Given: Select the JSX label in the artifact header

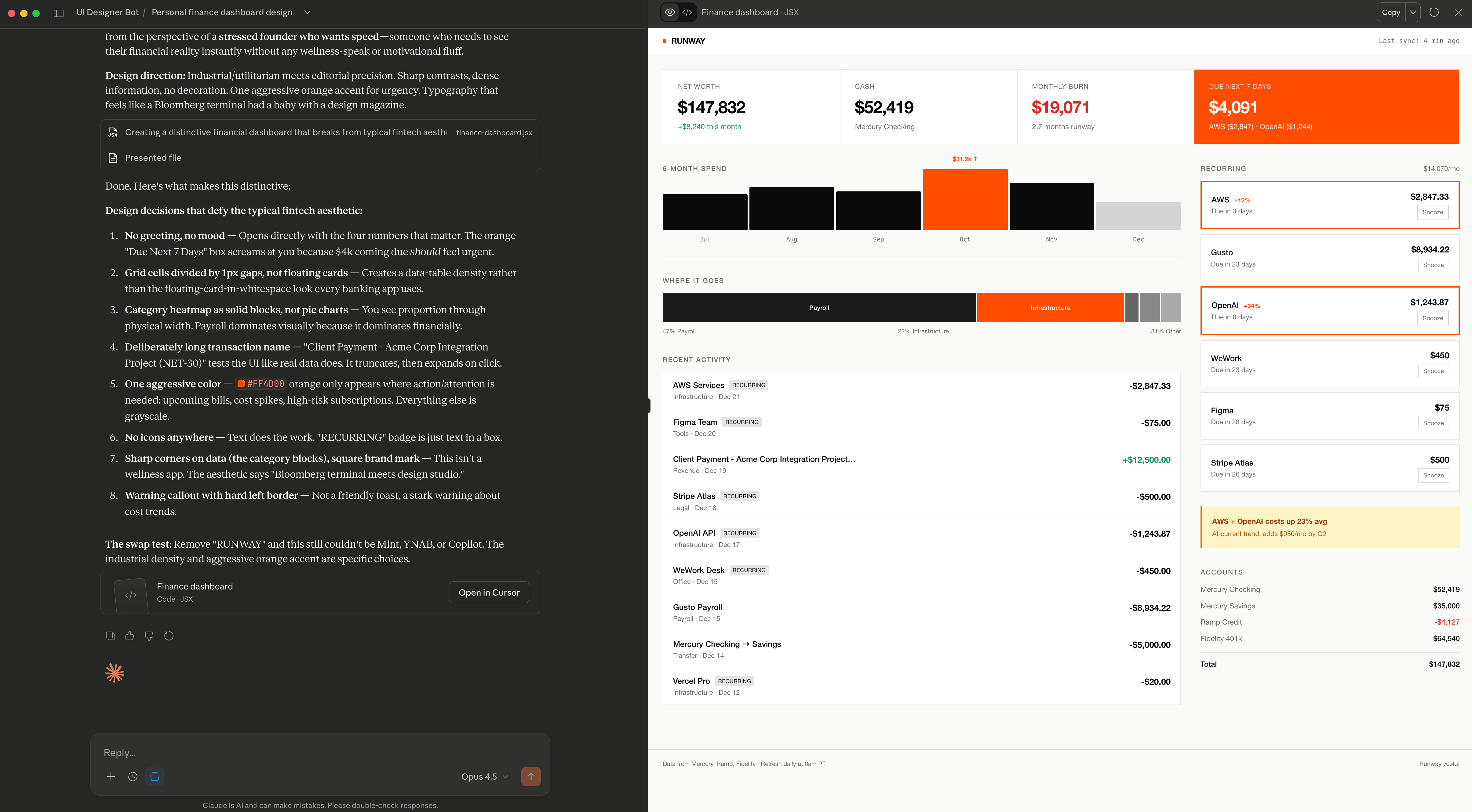Looking at the screenshot, I should 792,12.
